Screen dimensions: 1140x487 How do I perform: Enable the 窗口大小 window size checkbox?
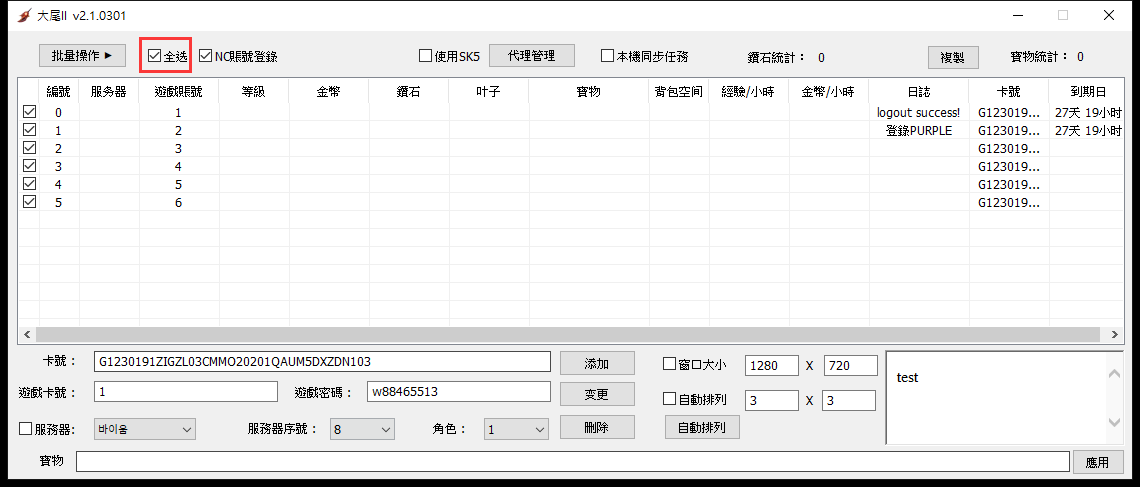(670, 364)
